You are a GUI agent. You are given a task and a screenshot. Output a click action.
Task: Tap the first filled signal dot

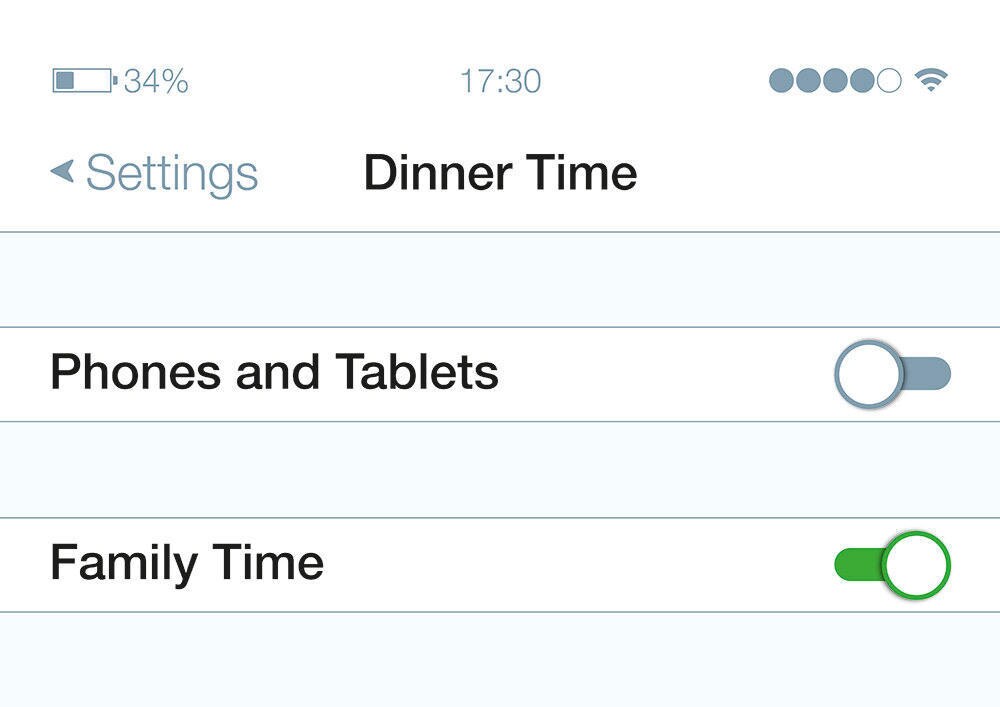tap(781, 81)
